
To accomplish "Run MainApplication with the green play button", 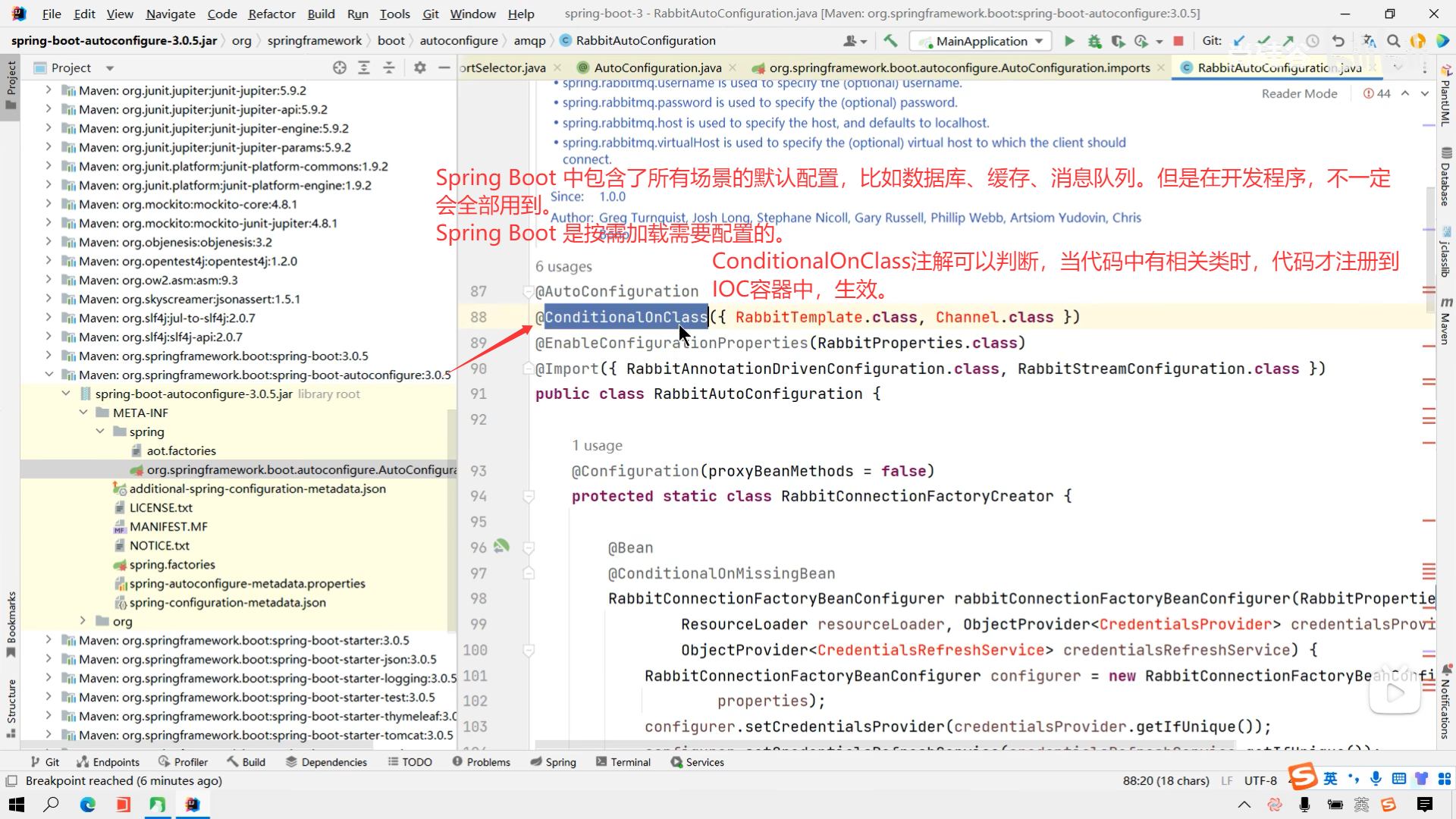I will [1069, 41].
